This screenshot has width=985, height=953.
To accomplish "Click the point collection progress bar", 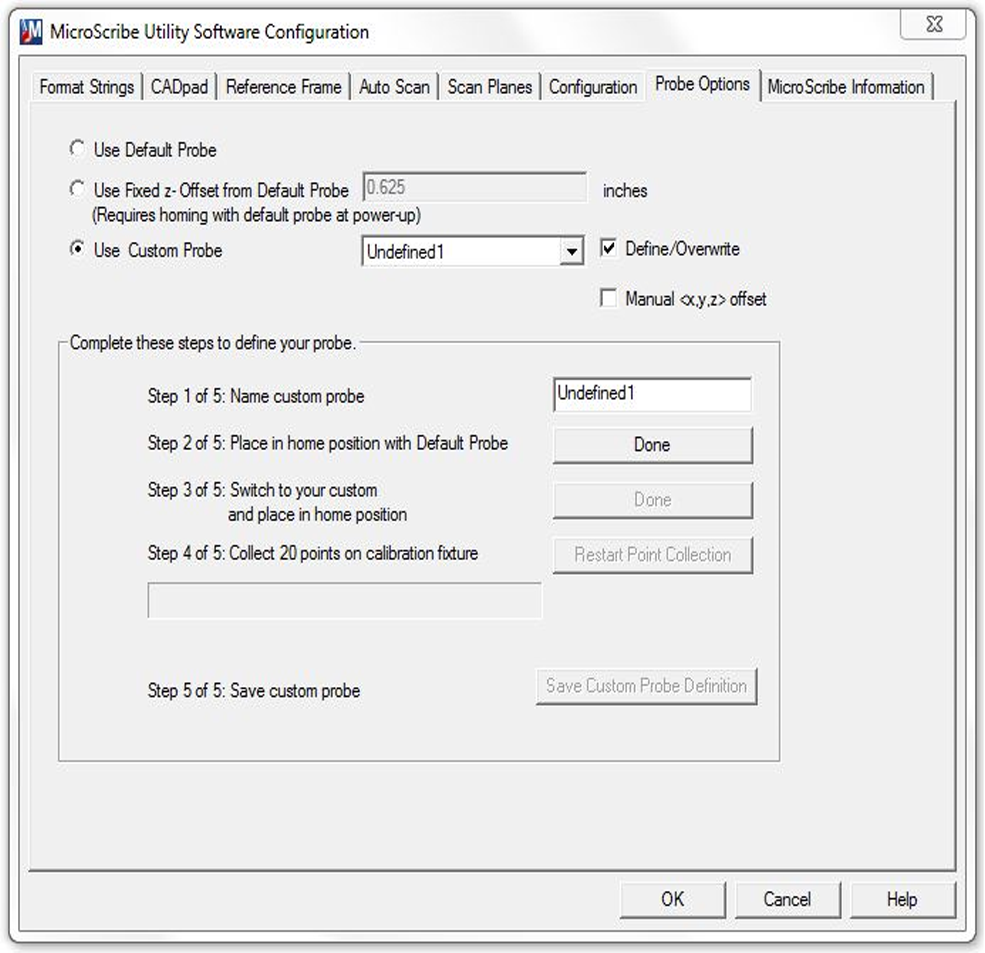I will click(x=344, y=601).
